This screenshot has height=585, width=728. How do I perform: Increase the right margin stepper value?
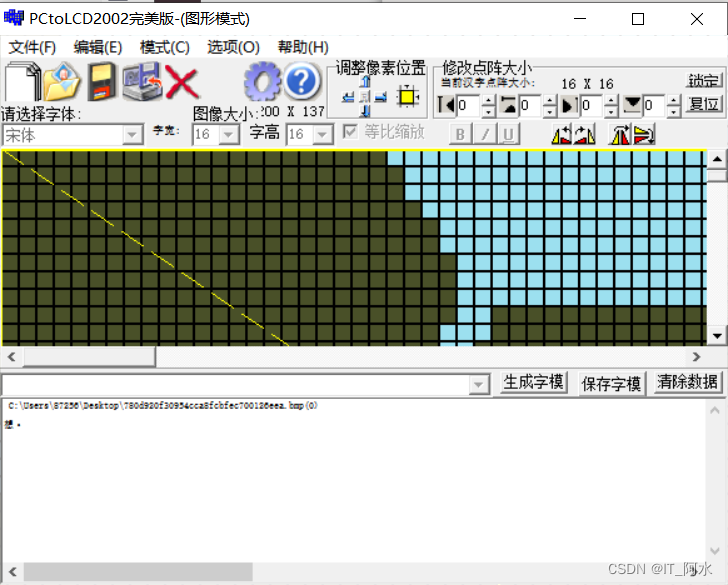(x=611, y=100)
